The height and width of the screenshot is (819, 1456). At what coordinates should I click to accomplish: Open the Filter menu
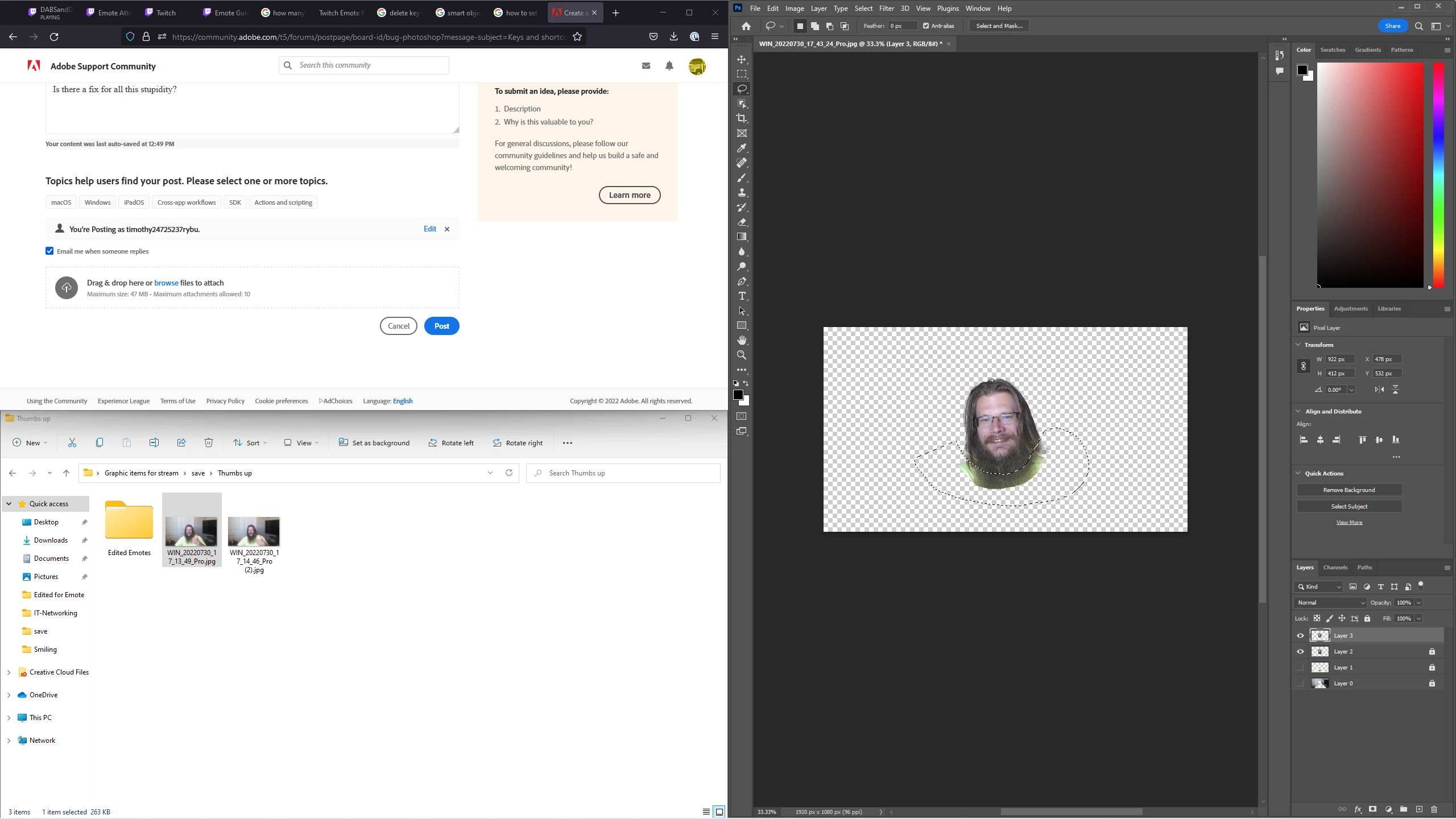coord(886,9)
